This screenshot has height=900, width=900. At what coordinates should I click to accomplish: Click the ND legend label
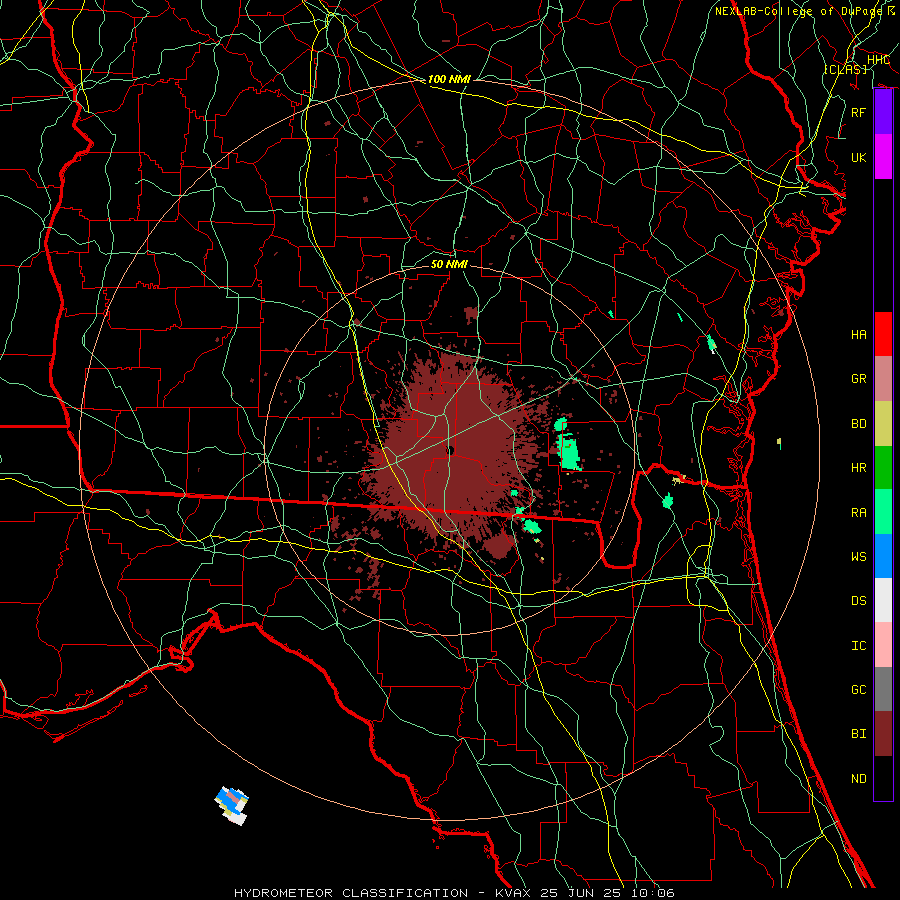point(858,779)
